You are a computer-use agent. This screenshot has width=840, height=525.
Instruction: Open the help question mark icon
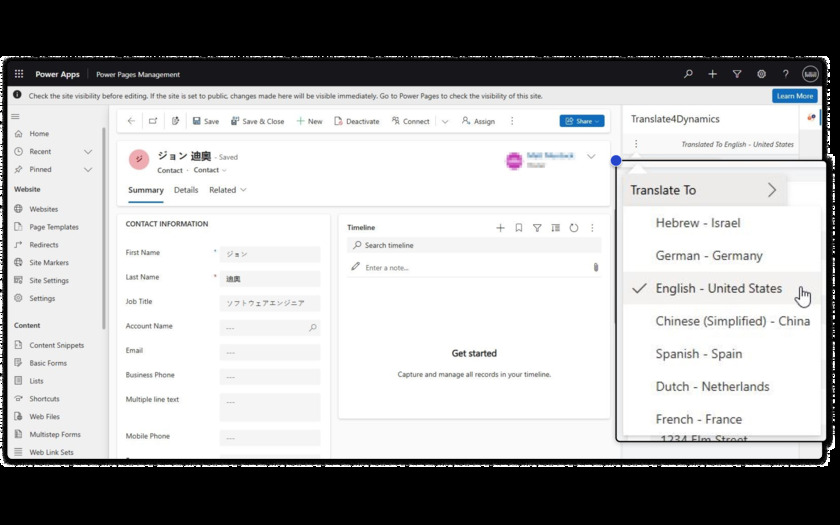click(x=785, y=74)
